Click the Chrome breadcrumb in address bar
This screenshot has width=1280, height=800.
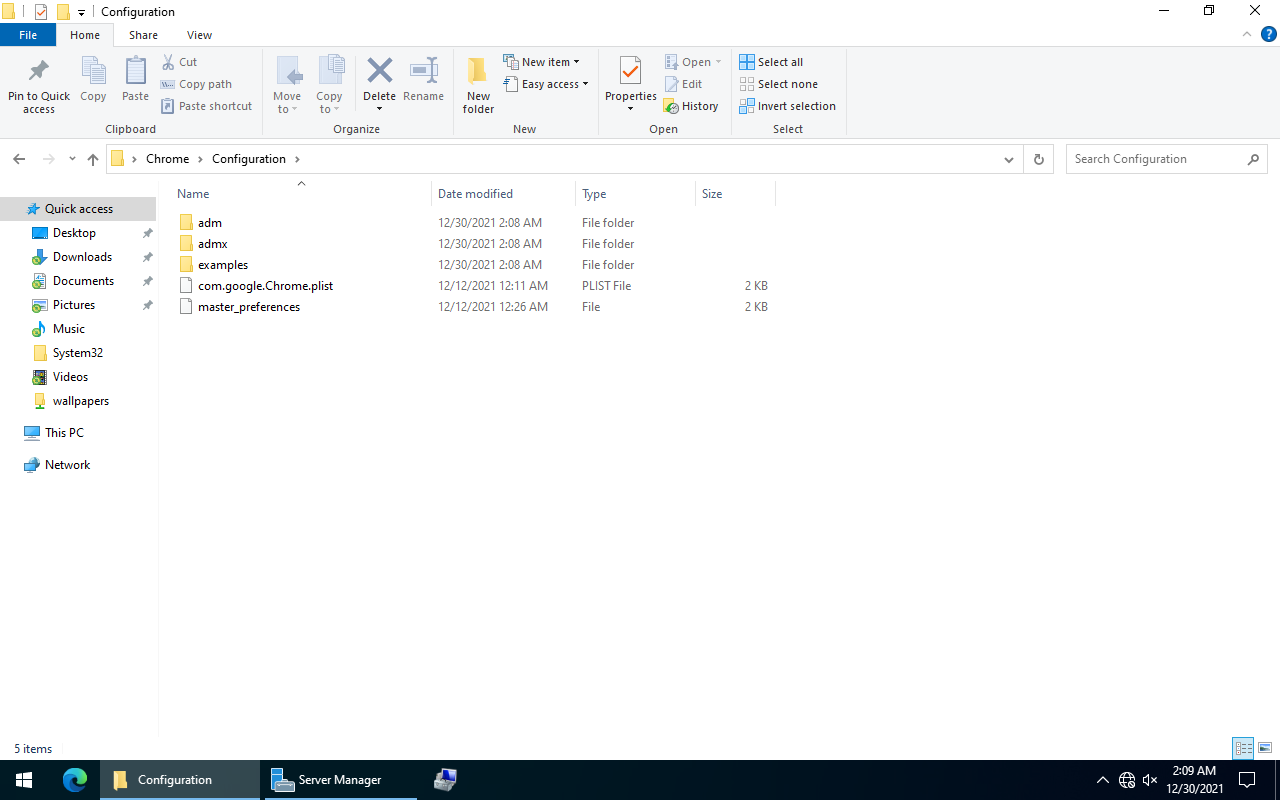(167, 159)
